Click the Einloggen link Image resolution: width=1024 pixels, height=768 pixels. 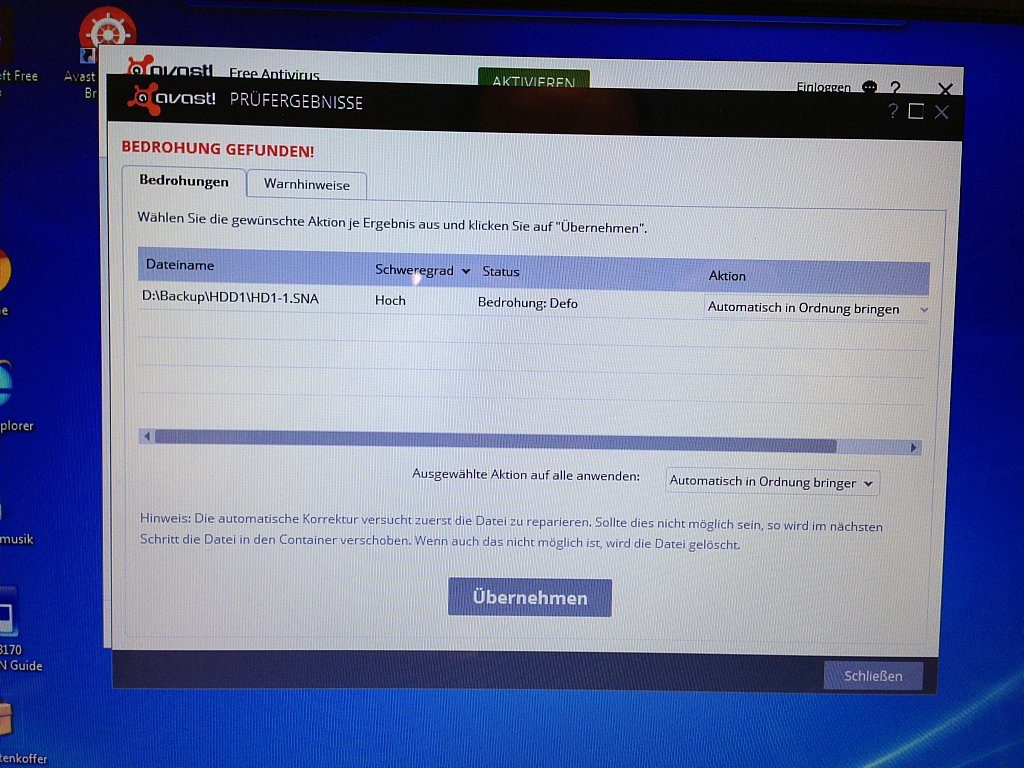tap(823, 88)
